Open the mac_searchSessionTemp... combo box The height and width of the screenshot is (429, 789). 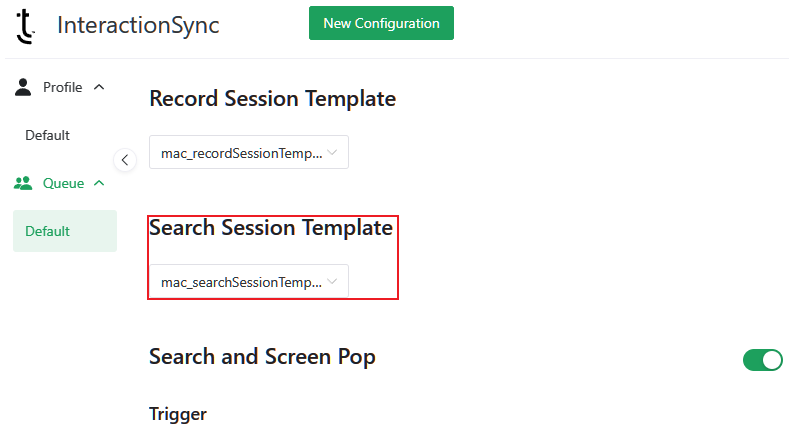coord(241,282)
